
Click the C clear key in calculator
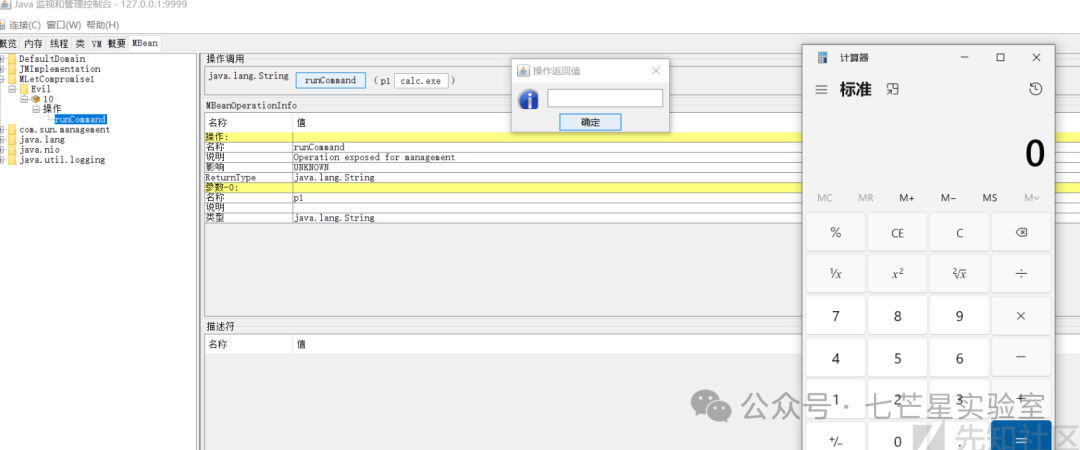(959, 232)
